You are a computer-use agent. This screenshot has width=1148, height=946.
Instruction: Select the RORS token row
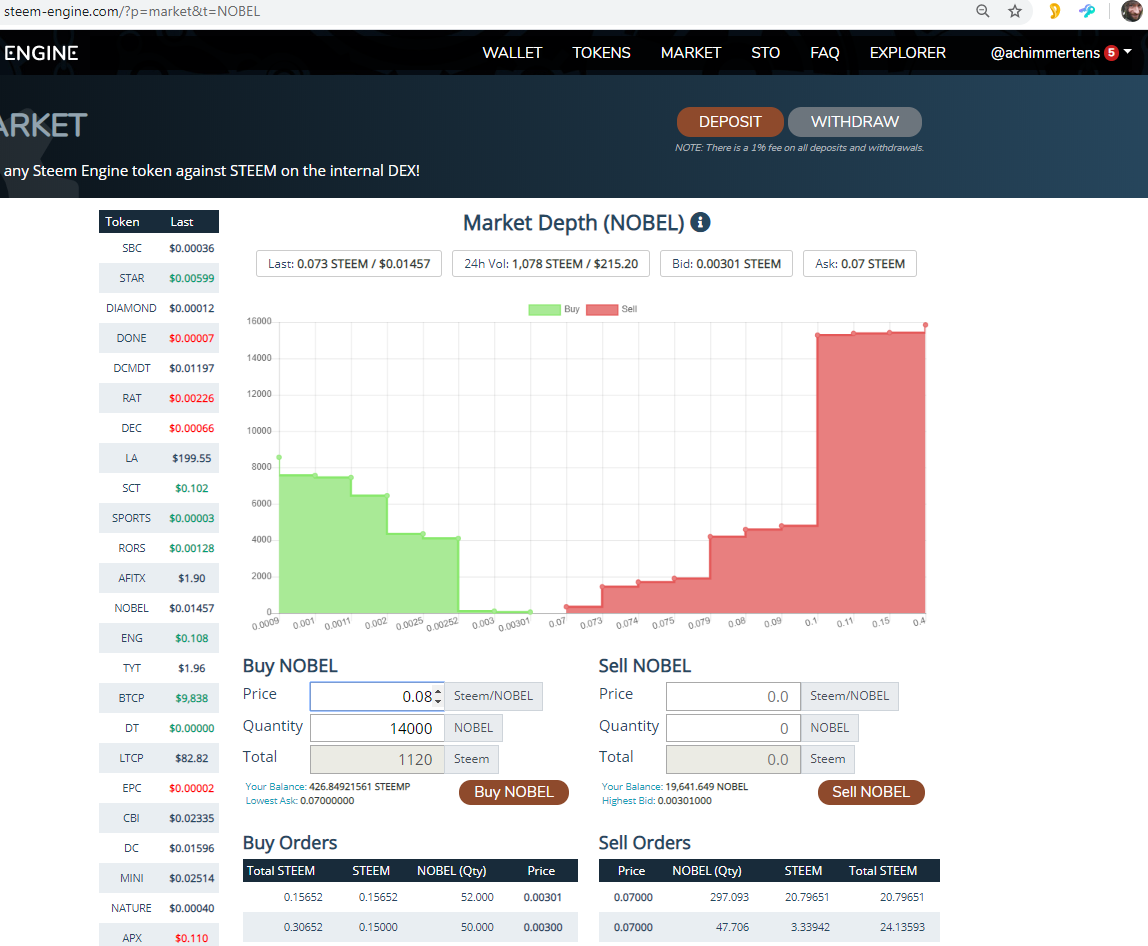tap(159, 548)
